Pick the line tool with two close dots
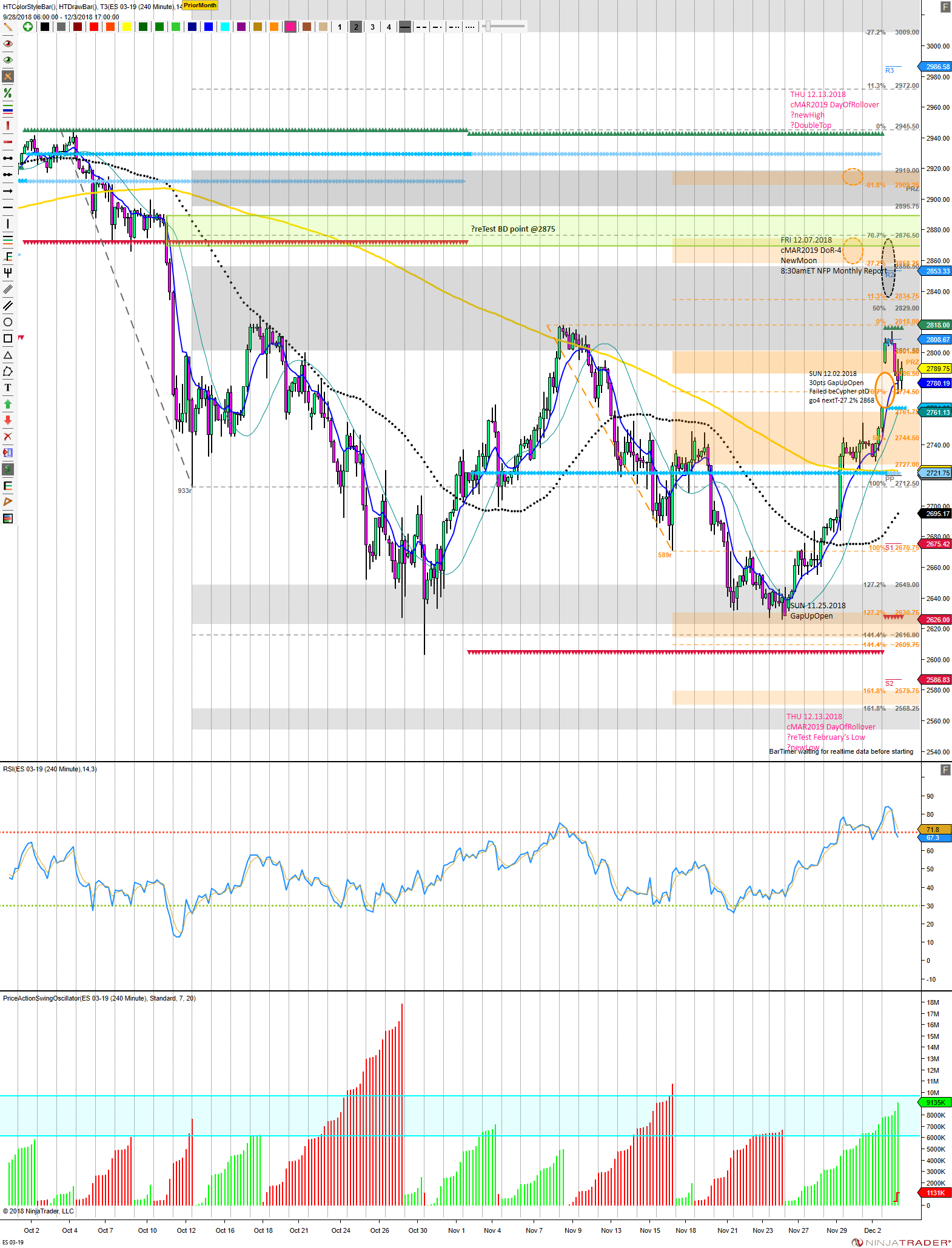 (8, 175)
